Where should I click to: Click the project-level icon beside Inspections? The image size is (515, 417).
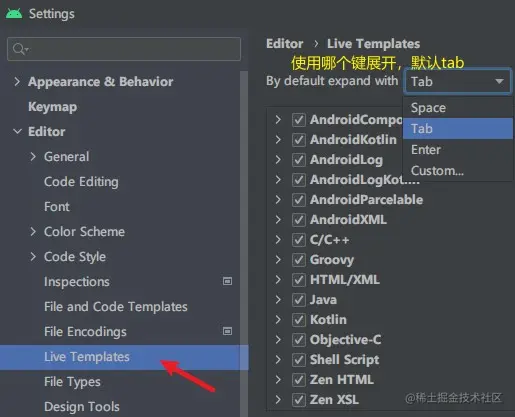[x=227, y=281]
